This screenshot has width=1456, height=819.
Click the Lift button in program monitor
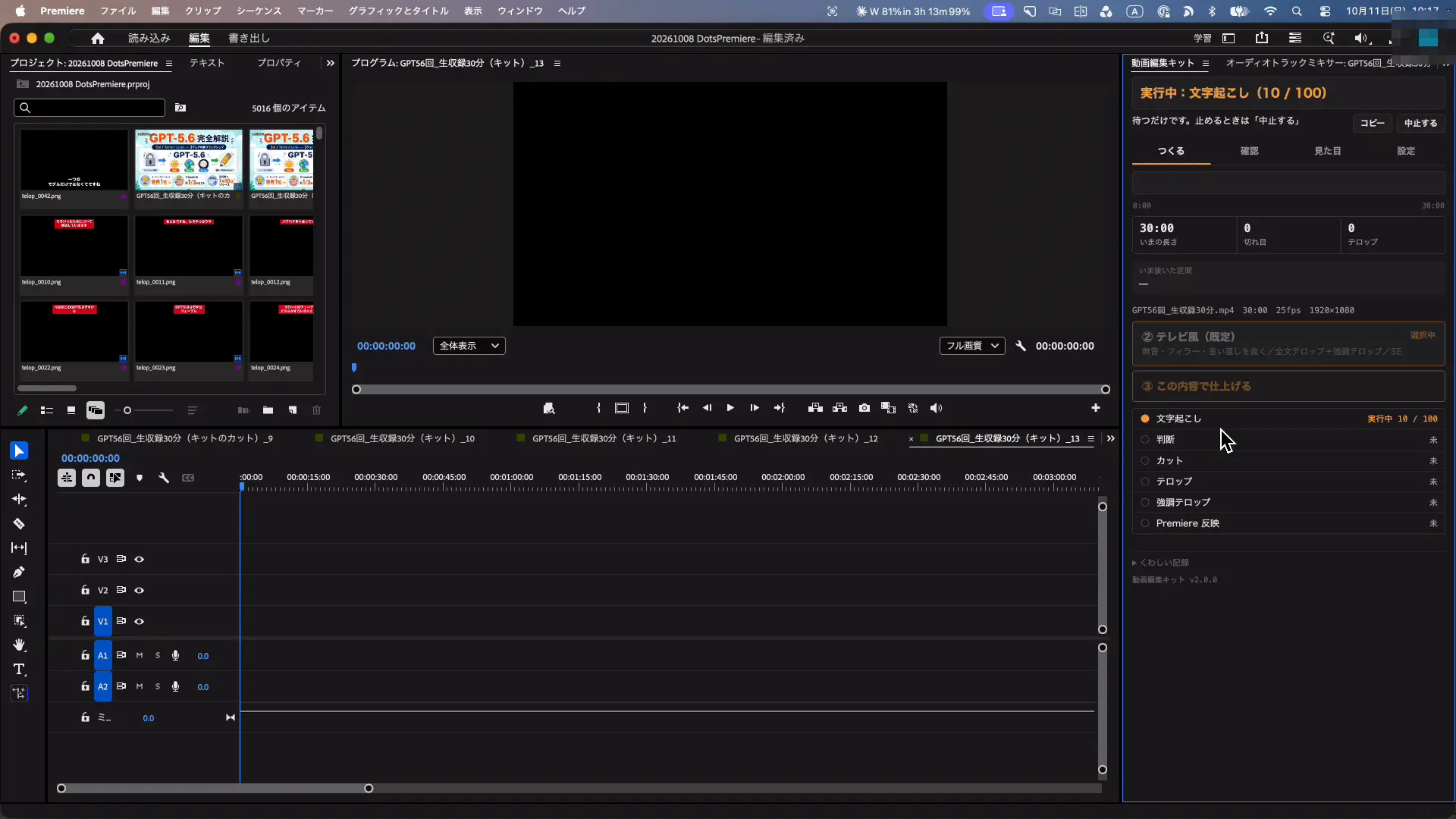[x=815, y=408]
